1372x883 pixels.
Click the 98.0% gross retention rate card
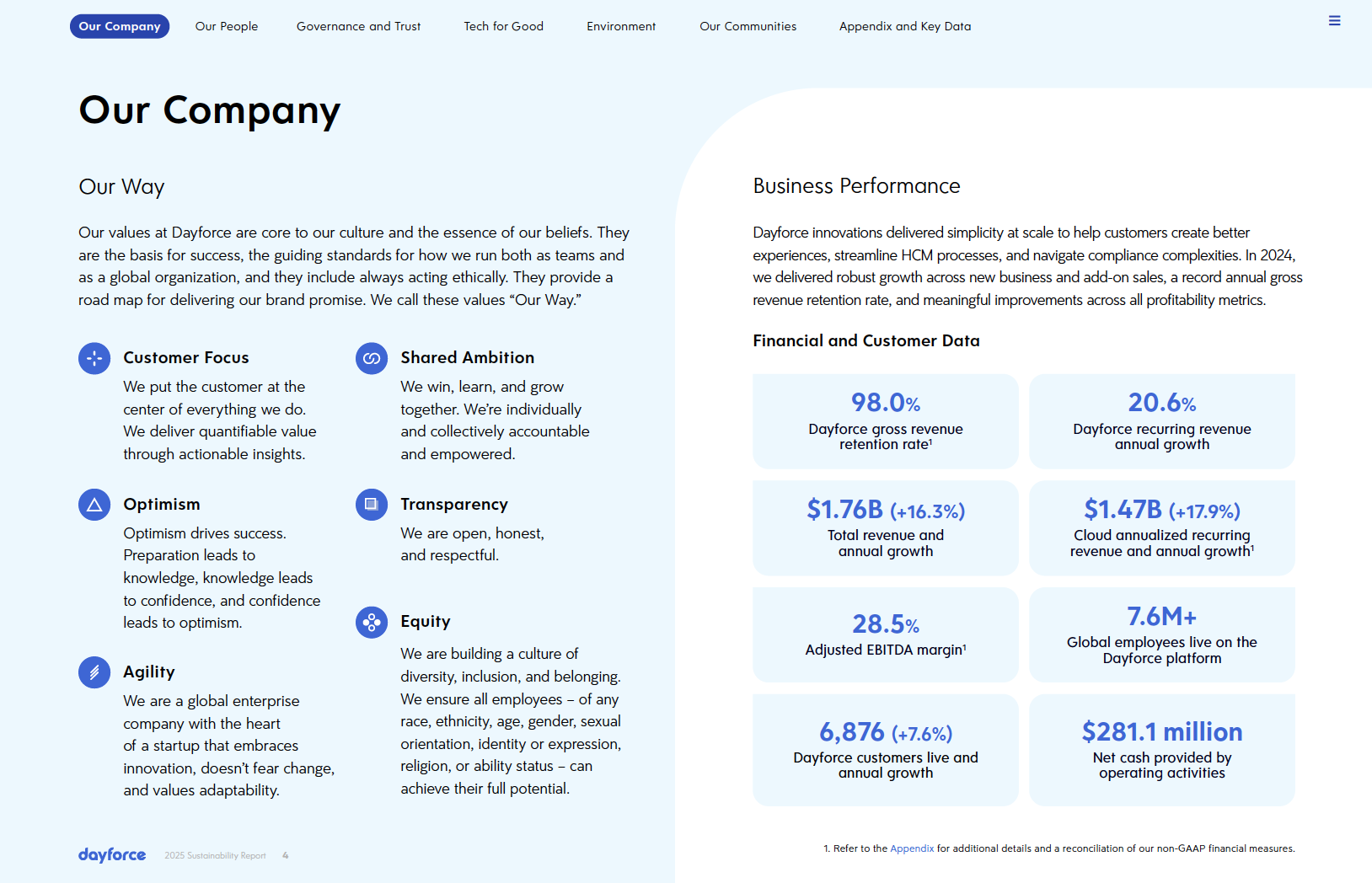pyautogui.click(x=886, y=421)
